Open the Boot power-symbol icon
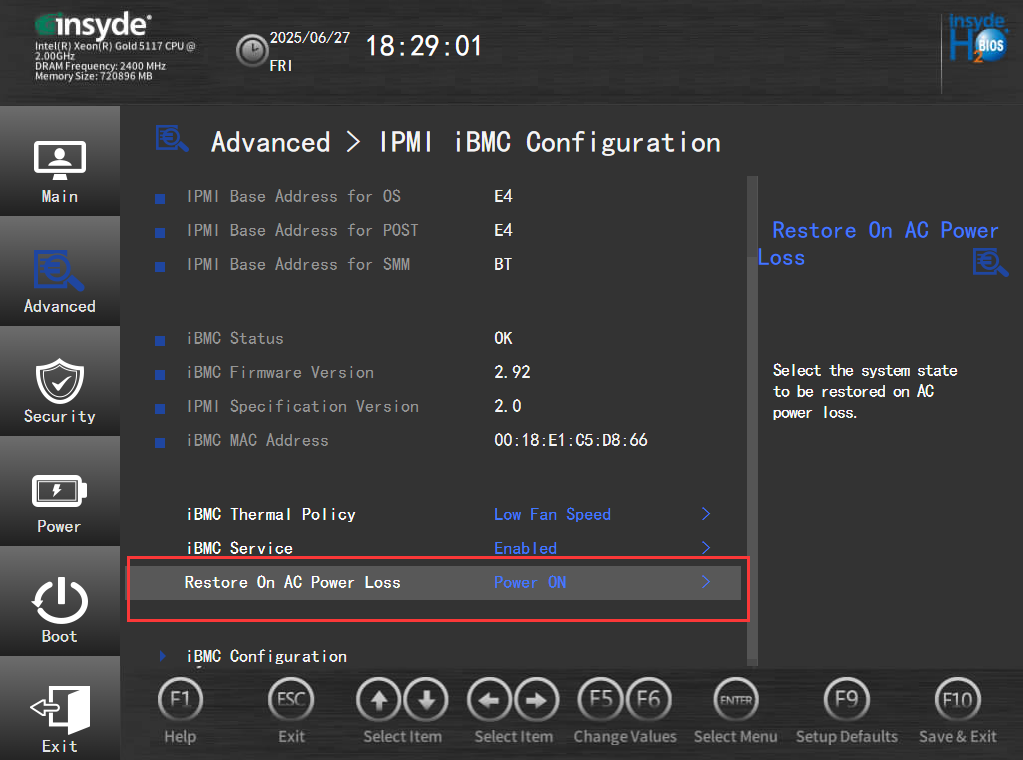The width and height of the screenshot is (1023, 760). point(60,601)
